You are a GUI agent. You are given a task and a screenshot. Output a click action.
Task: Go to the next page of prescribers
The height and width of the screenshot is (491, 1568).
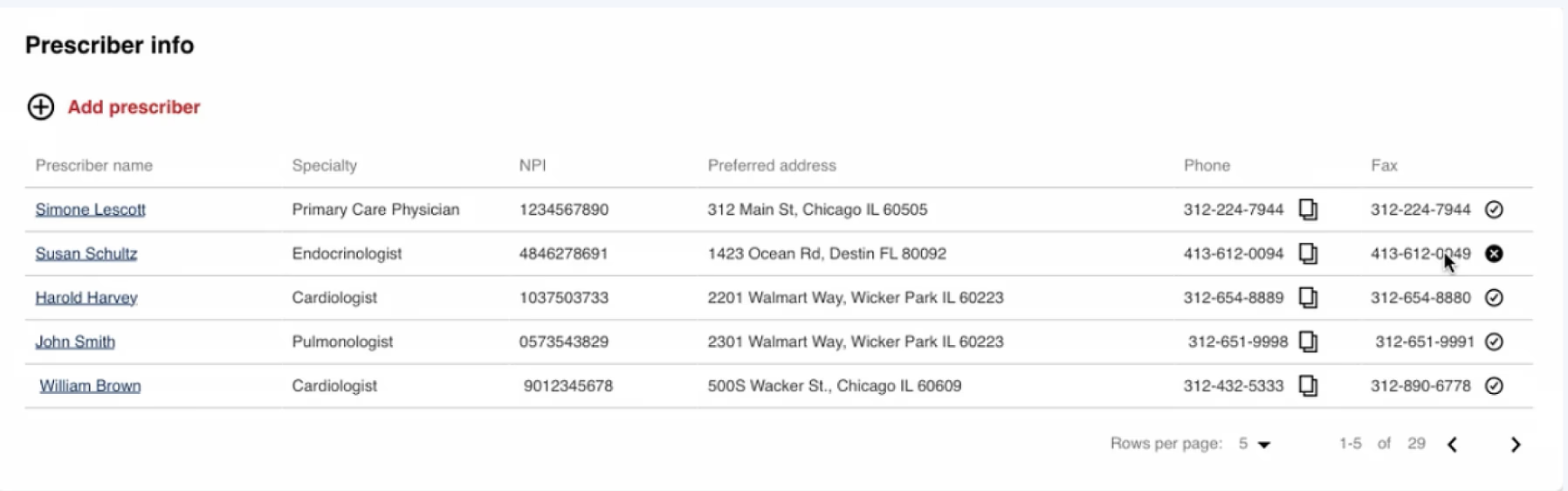pos(1516,445)
